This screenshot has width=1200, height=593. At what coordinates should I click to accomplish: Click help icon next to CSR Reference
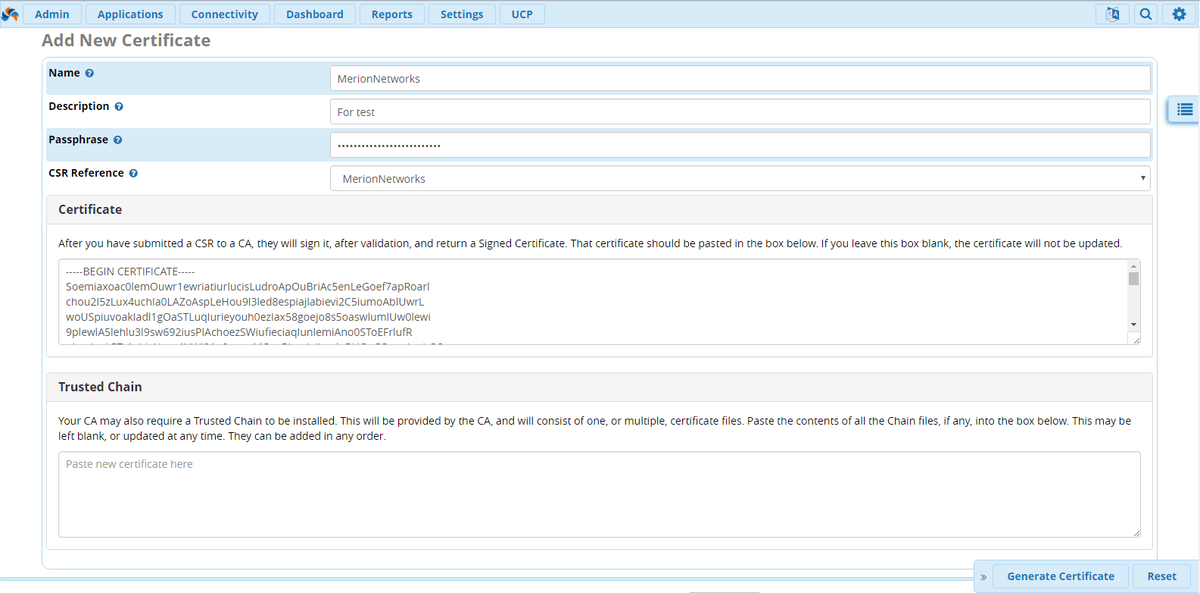pyautogui.click(x=134, y=173)
